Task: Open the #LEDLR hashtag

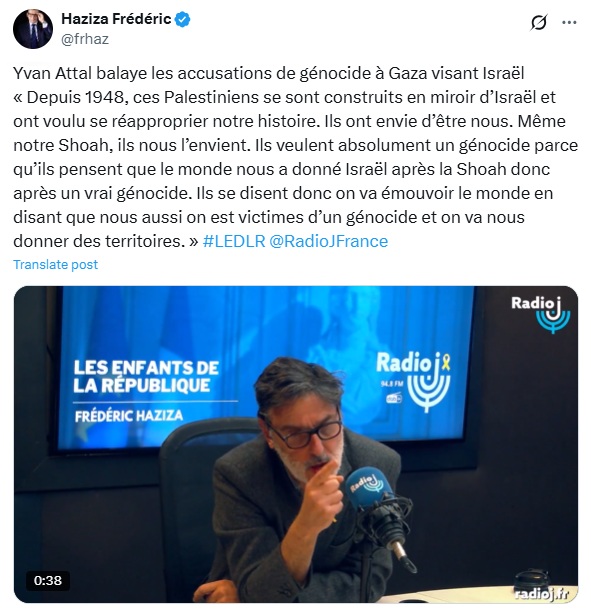Action: 234,241
